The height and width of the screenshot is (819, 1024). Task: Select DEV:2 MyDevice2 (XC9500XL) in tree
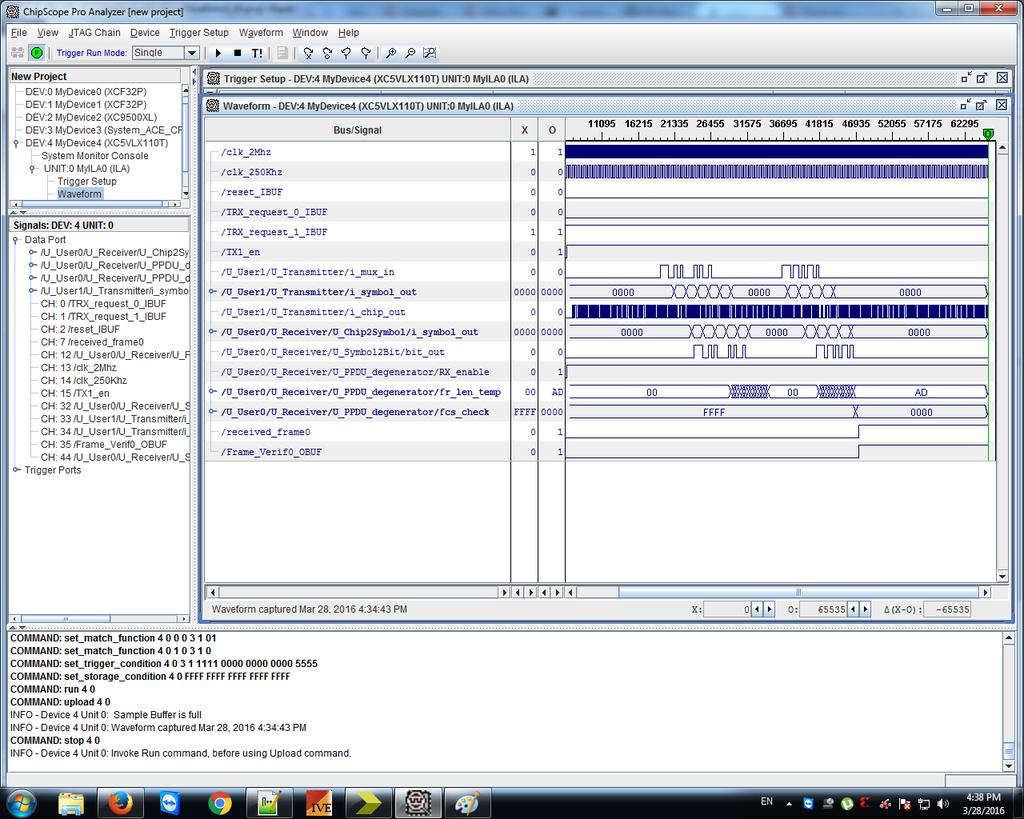pyautogui.click(x=91, y=118)
